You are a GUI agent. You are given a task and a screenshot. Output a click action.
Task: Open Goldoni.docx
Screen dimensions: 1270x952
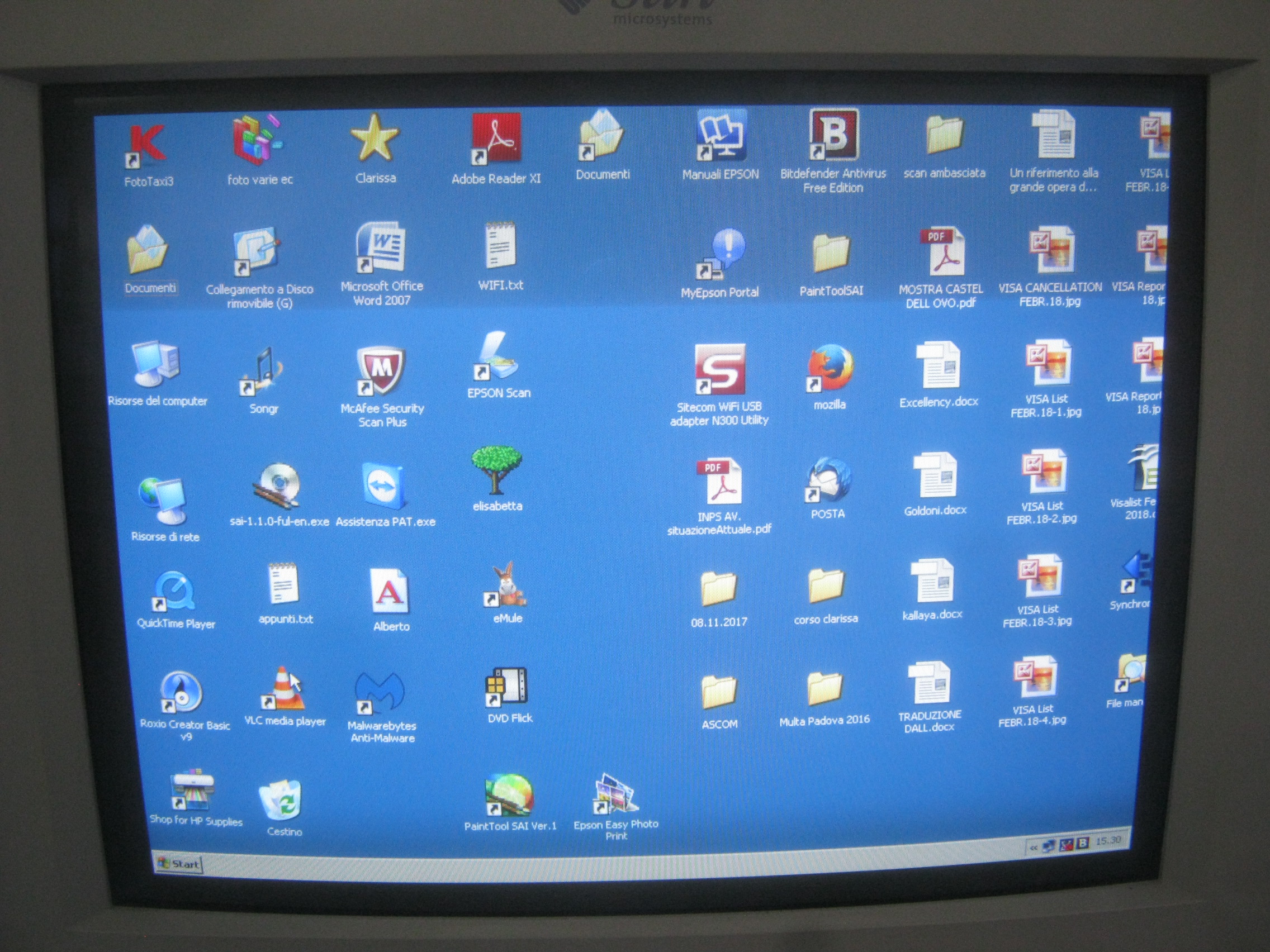coord(935,475)
